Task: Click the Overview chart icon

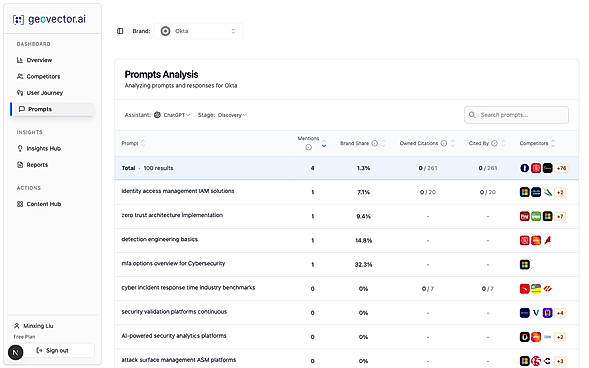Action: point(20,60)
